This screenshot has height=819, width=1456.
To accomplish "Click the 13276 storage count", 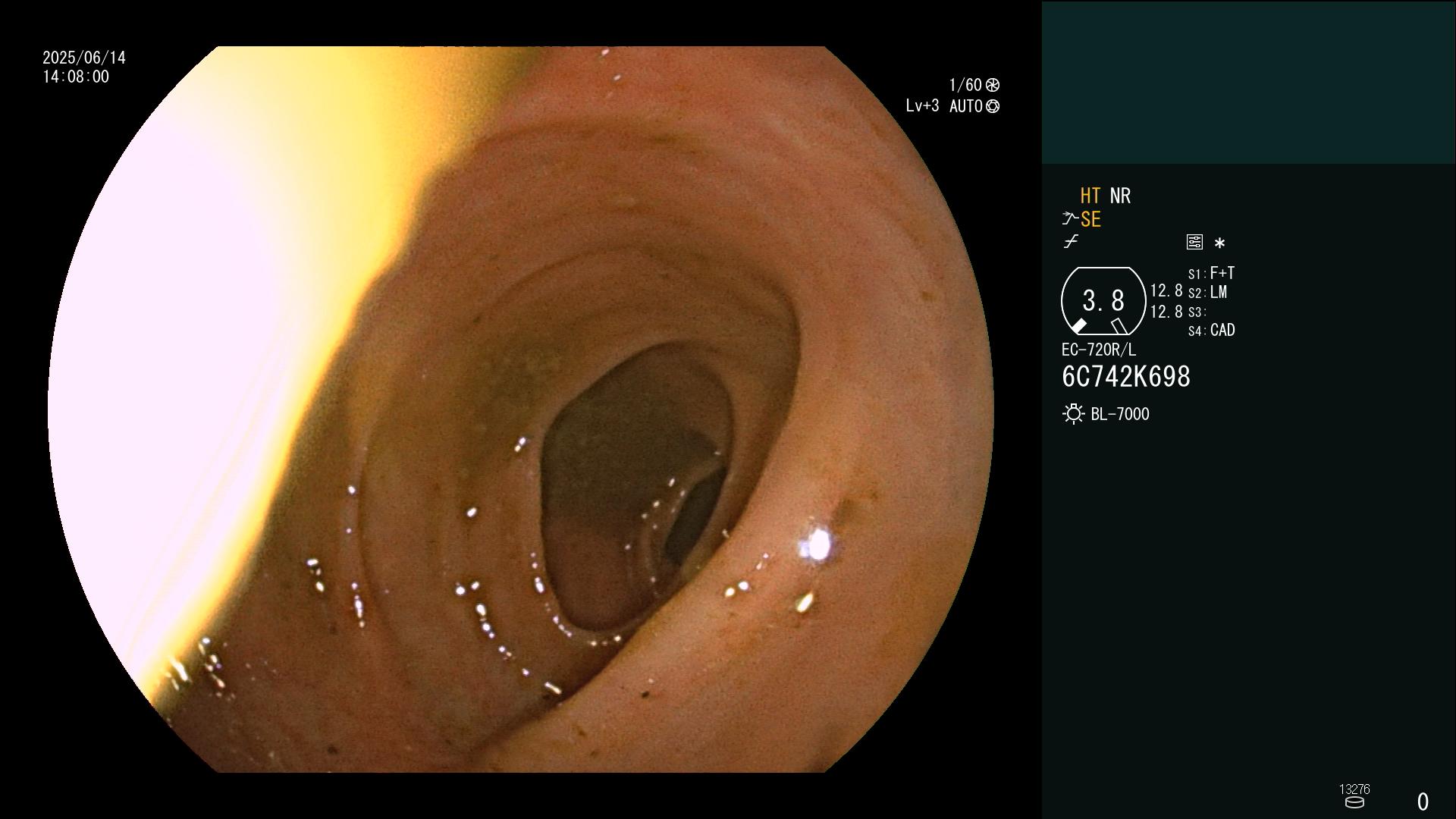I will click(x=1354, y=789).
